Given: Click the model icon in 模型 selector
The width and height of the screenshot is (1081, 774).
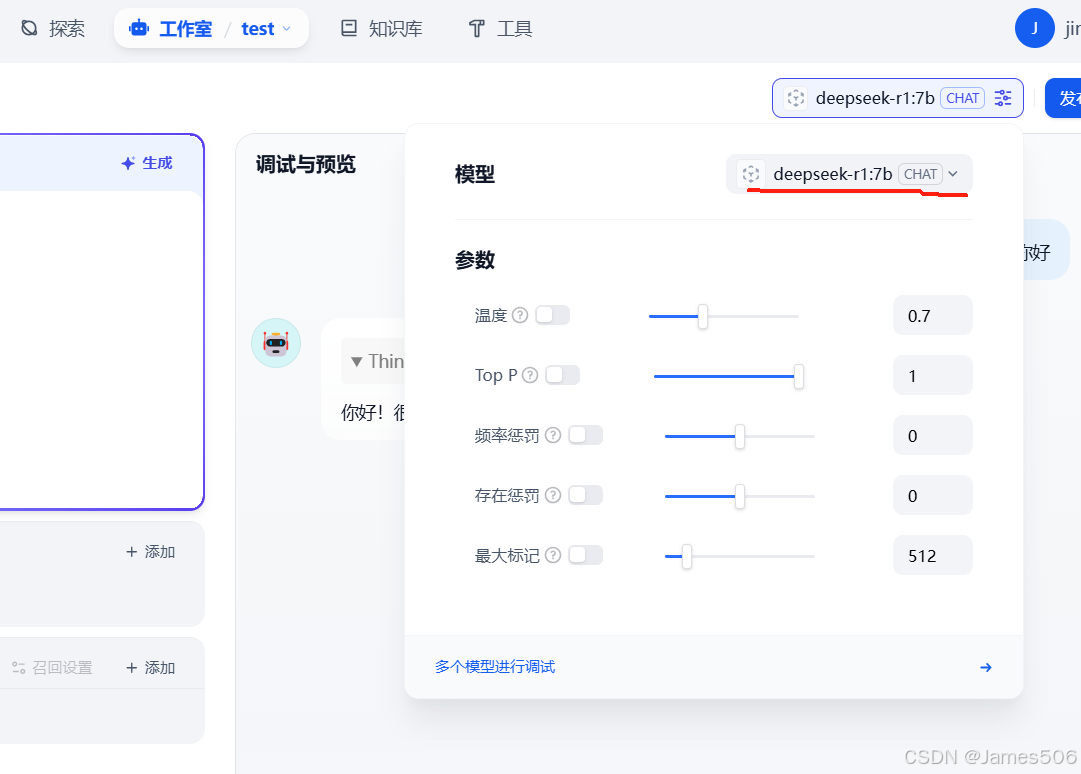Looking at the screenshot, I should coord(751,174).
